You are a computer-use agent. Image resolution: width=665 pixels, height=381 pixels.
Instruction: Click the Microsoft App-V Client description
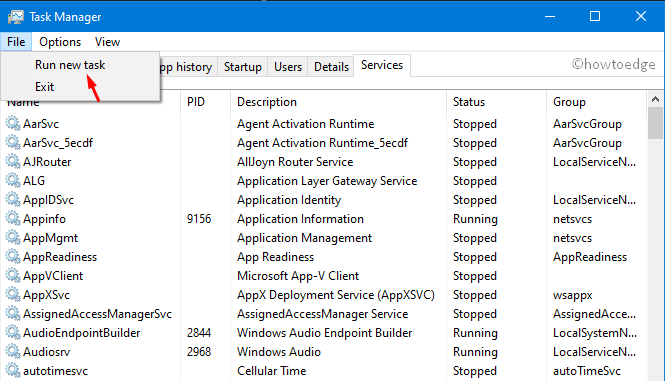(x=298, y=276)
